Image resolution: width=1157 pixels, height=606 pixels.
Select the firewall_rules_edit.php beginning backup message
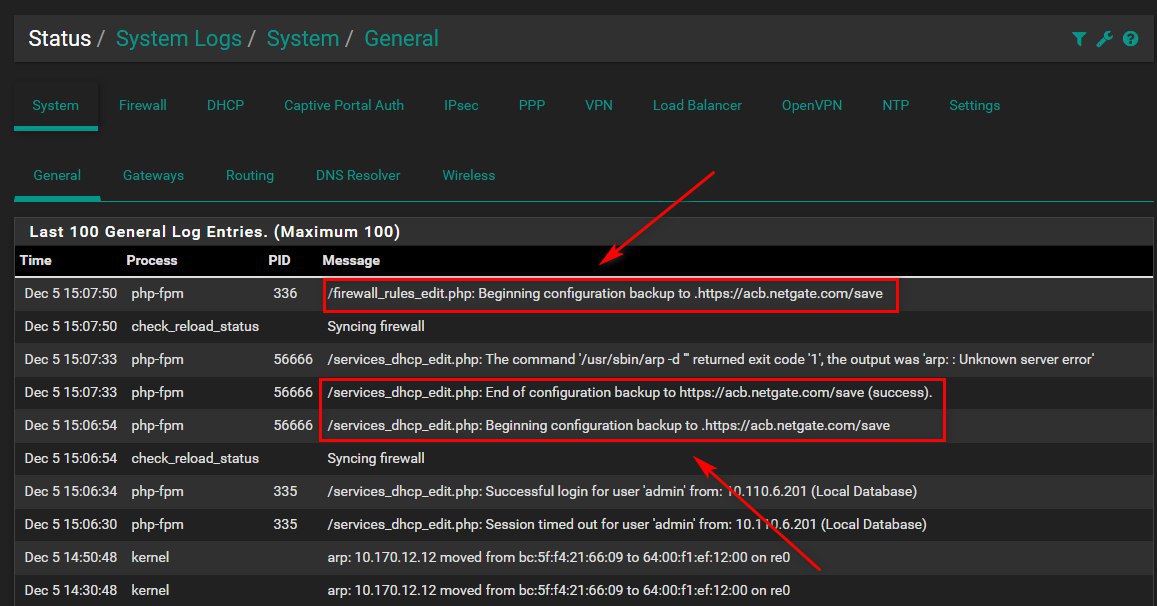point(605,294)
